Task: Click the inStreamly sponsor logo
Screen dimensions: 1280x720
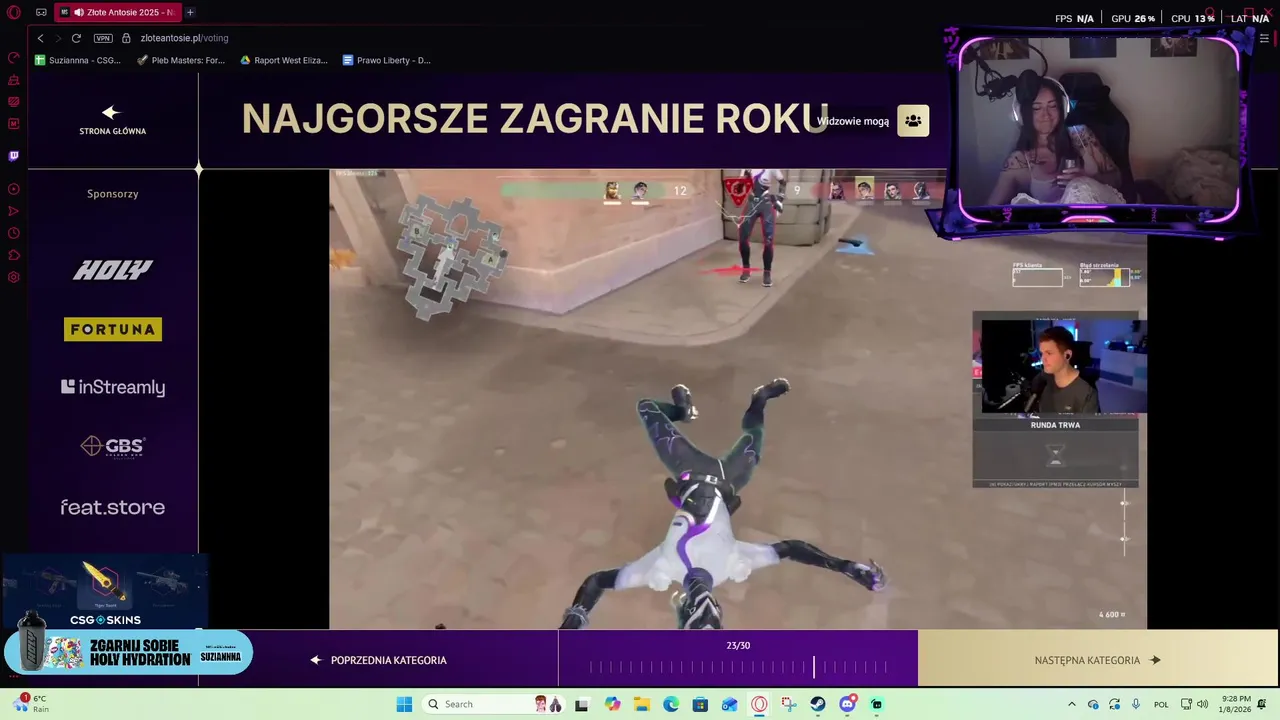Action: [x=113, y=387]
